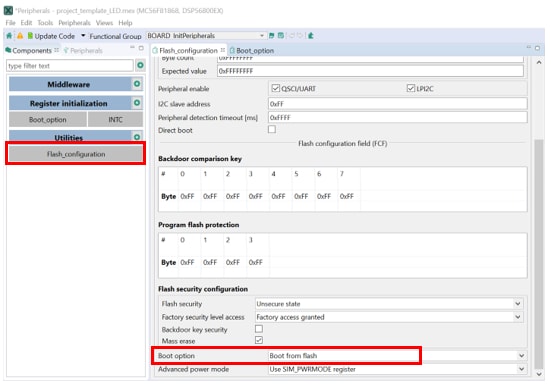
Task: Switch to the Components view tab
Action: 32,51
